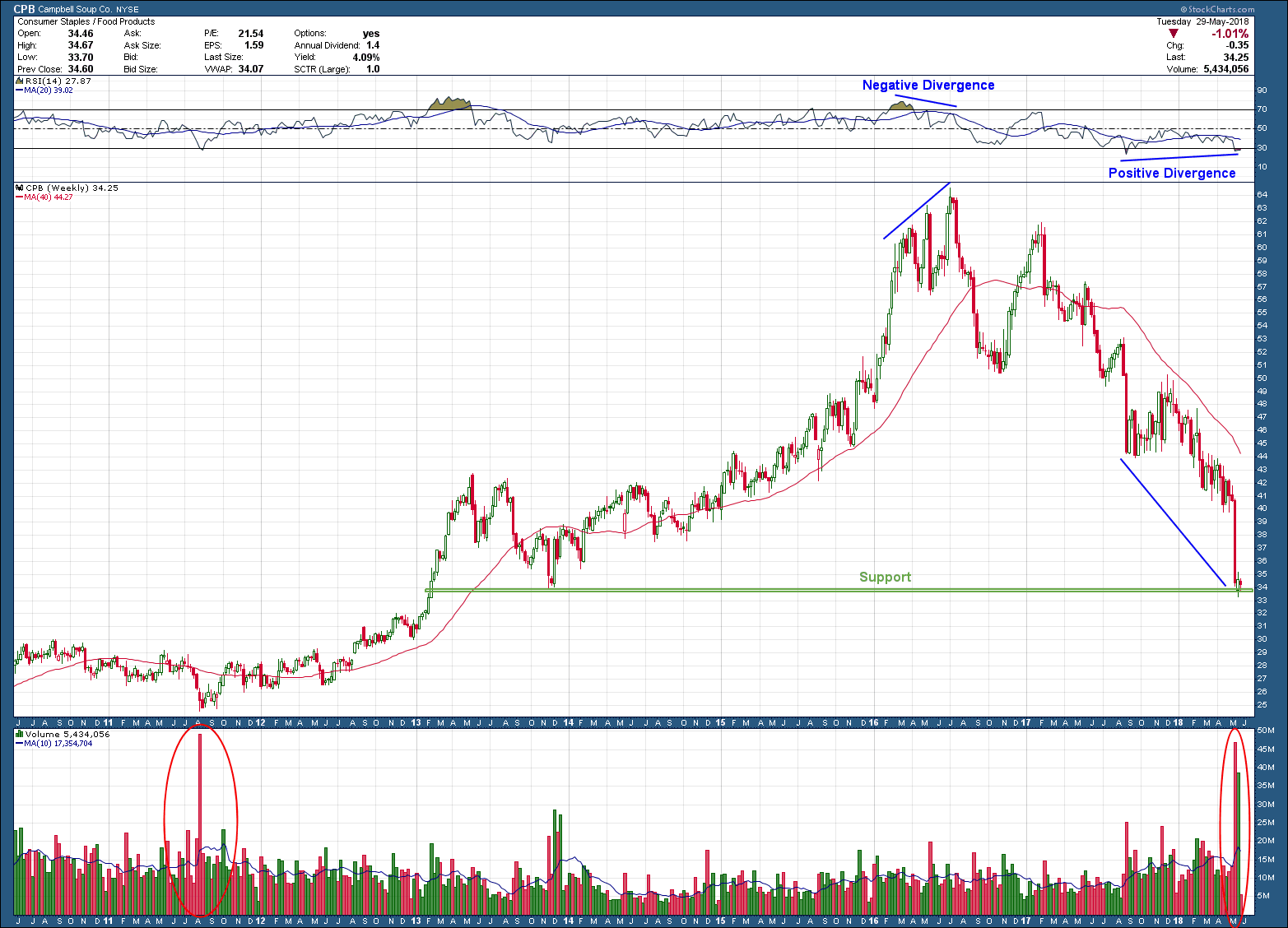
Task: Click the RSI(14) 27.87 indicator legend
Action: (58, 81)
